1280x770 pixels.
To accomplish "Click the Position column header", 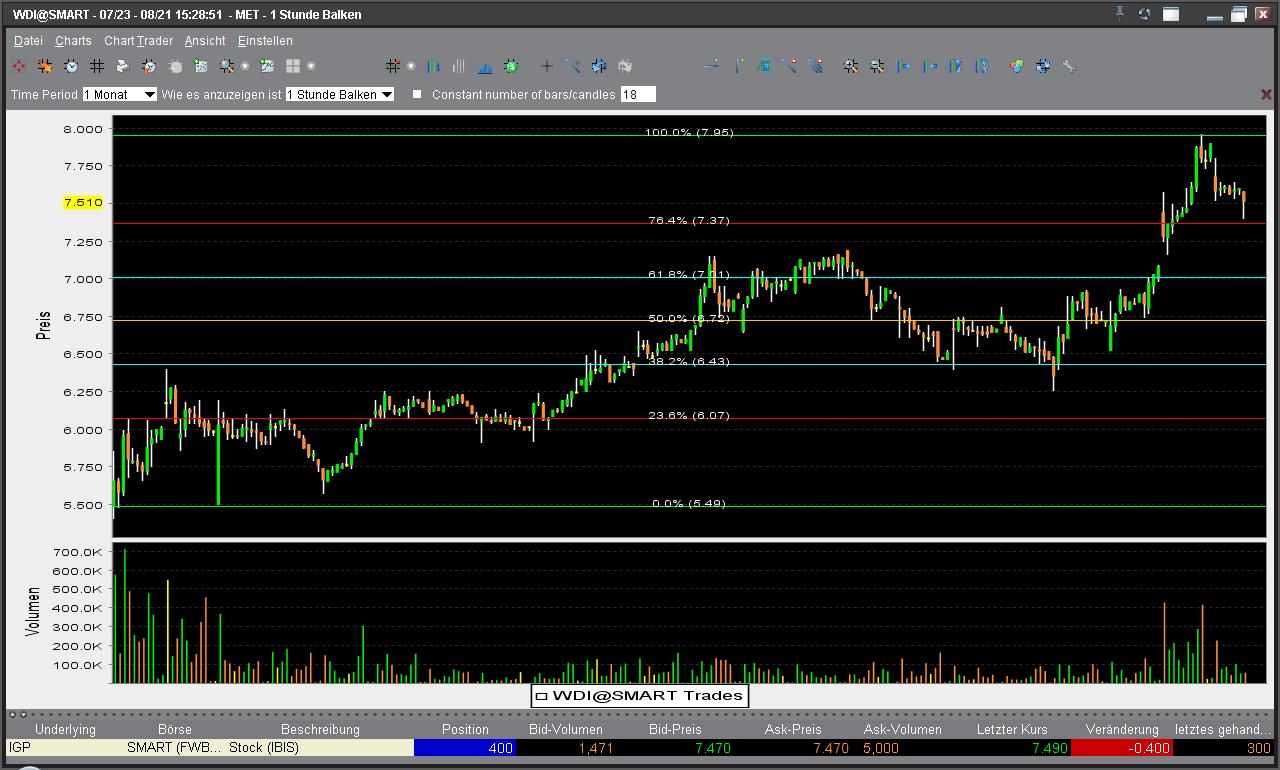I will click(465, 729).
